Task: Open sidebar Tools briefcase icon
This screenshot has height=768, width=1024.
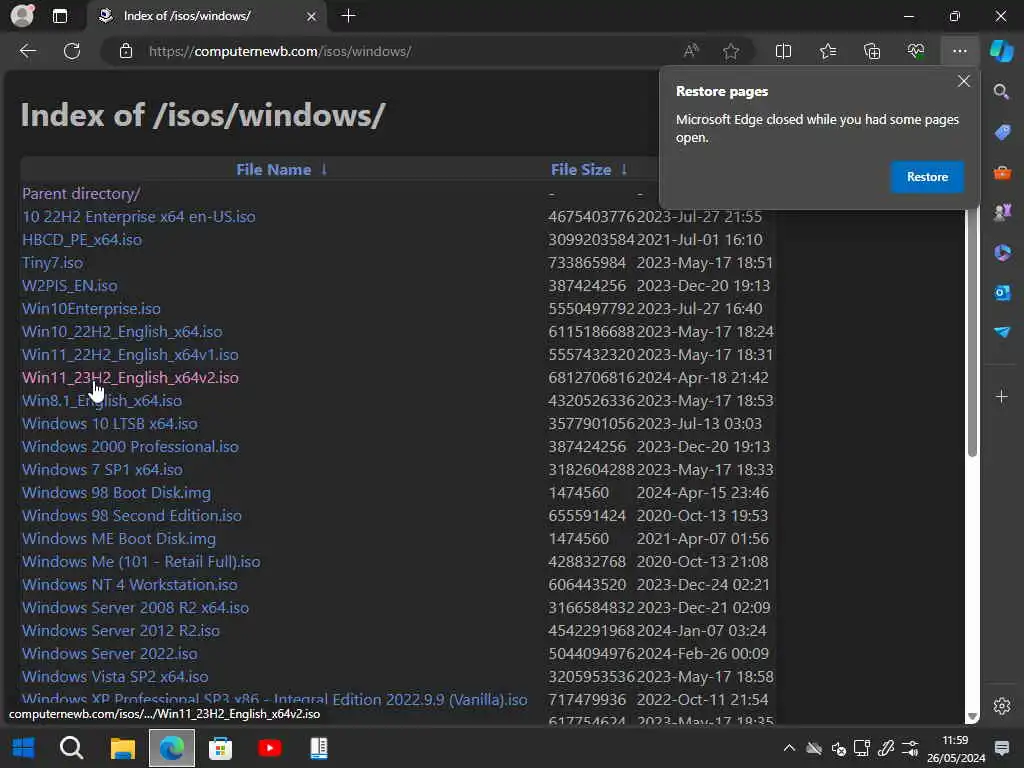Action: (x=1002, y=173)
